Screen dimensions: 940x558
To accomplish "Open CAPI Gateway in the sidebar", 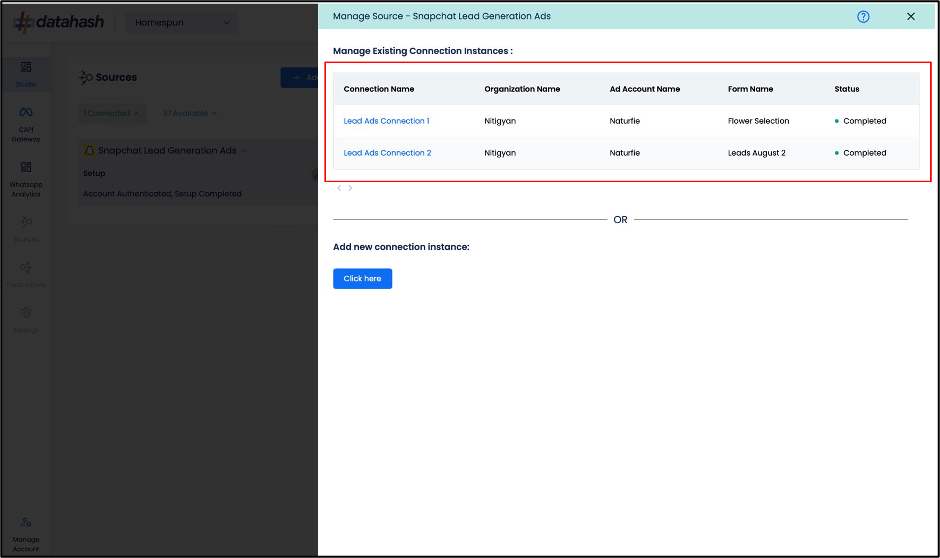I will [x=26, y=125].
